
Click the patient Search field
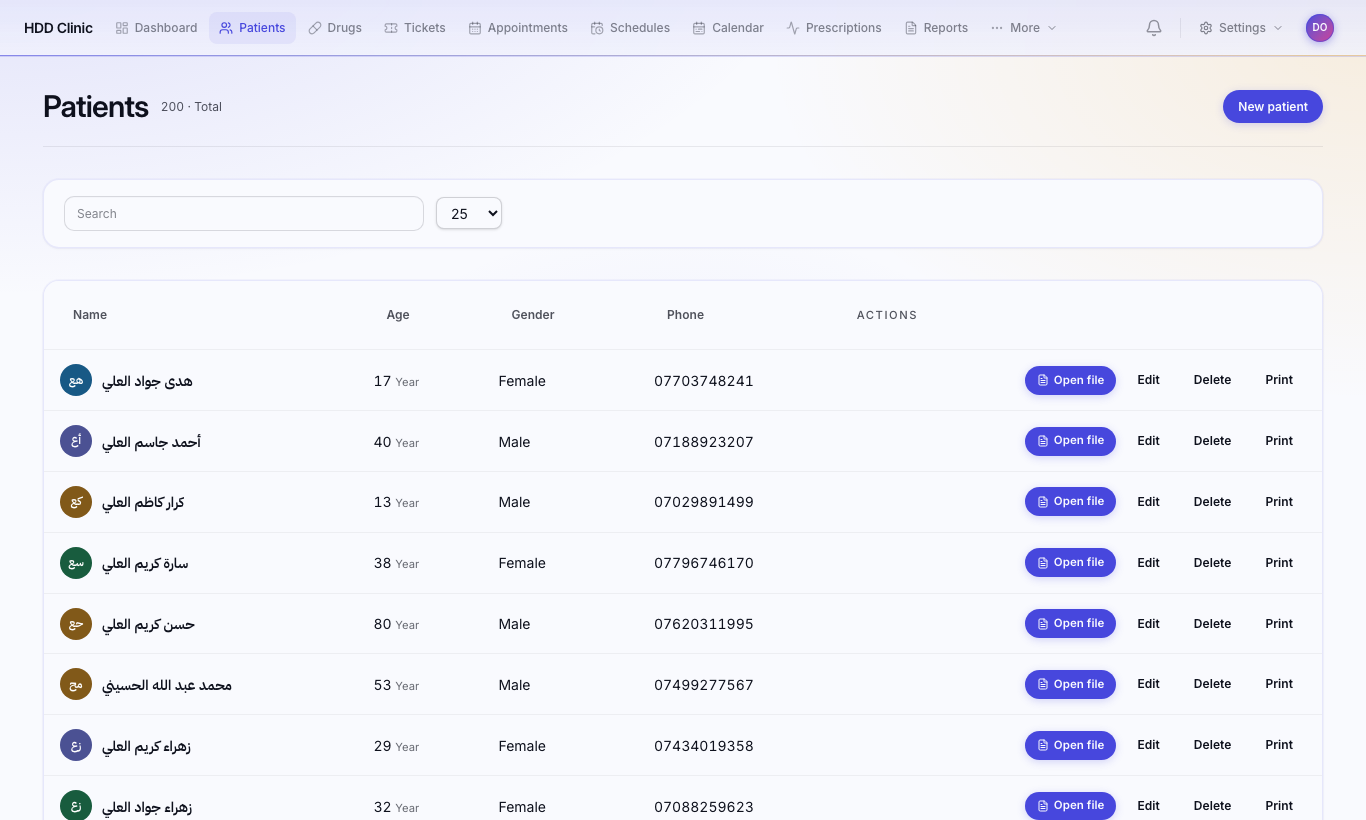pyautogui.click(x=244, y=213)
